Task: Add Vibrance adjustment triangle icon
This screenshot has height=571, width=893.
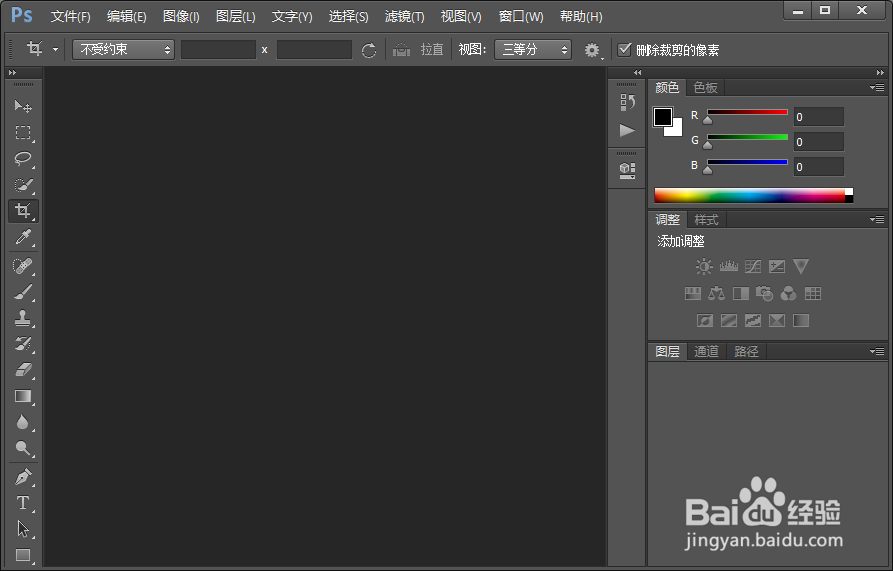Action: pyautogui.click(x=801, y=266)
